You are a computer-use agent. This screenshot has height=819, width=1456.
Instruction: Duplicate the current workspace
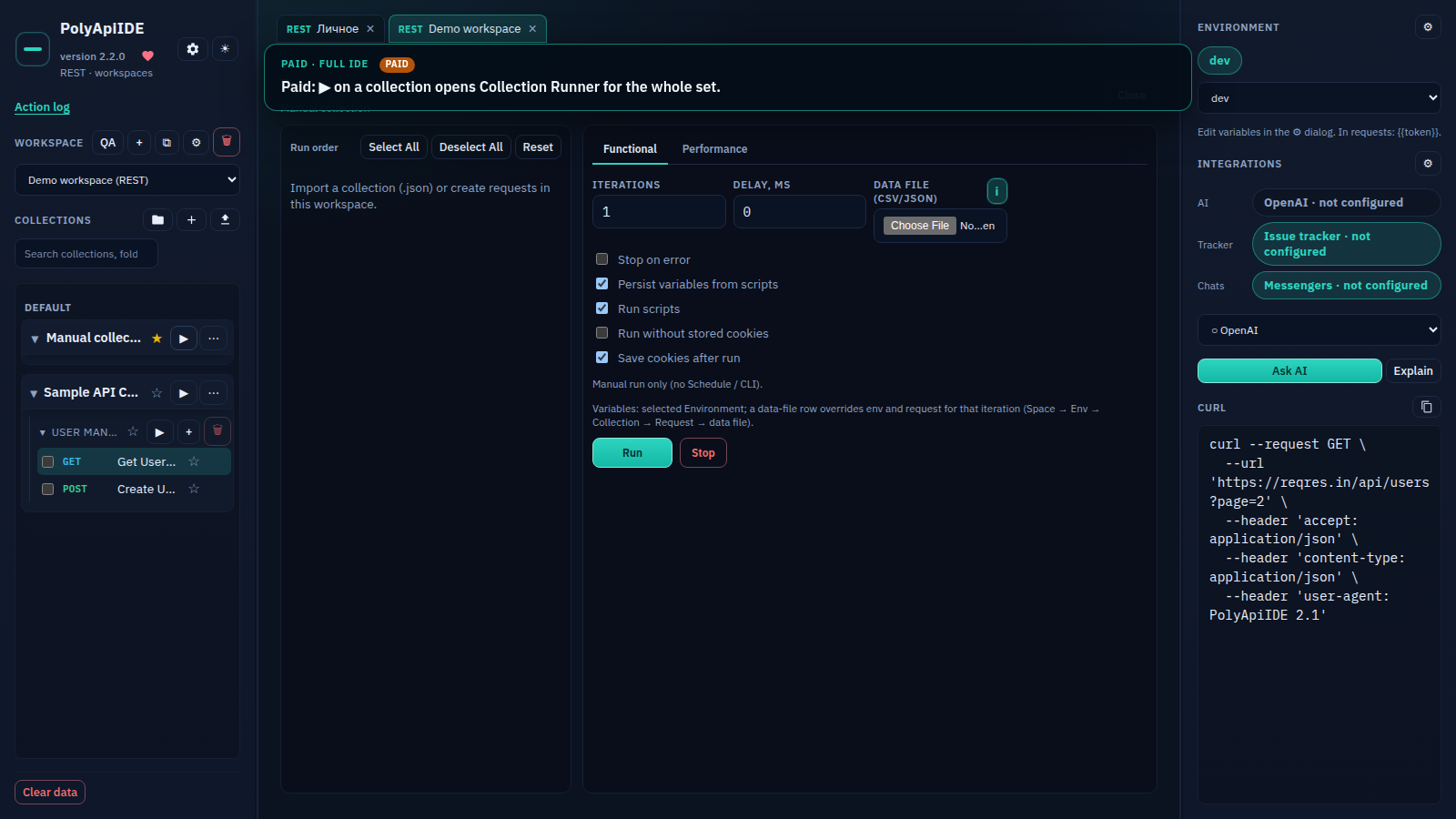[167, 143]
